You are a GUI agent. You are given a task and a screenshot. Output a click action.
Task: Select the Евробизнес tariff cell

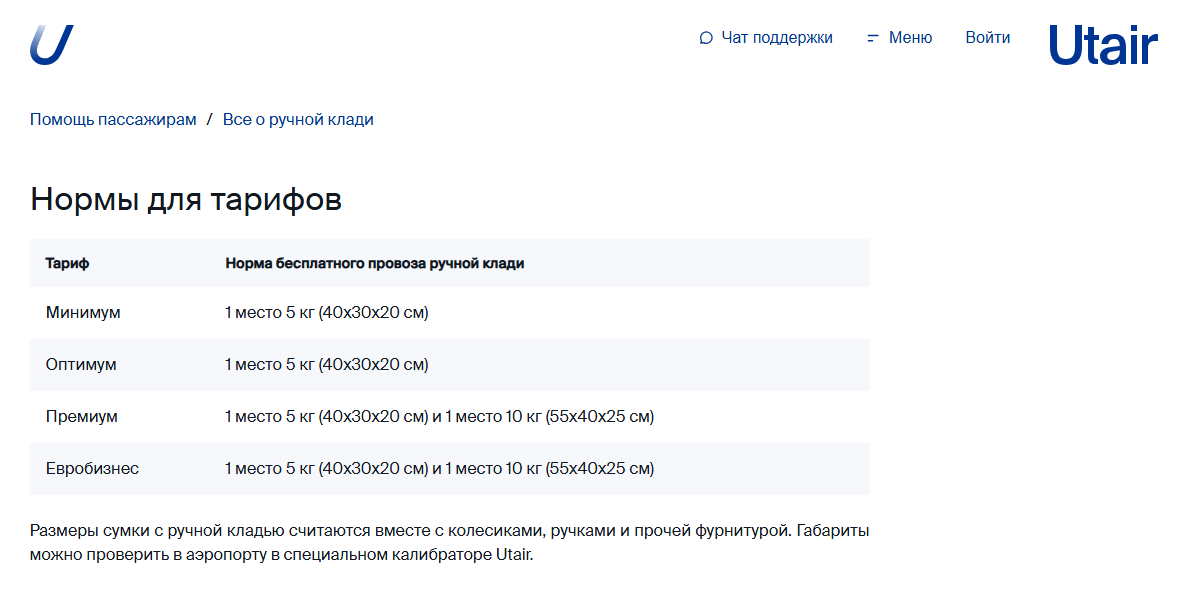coord(92,469)
